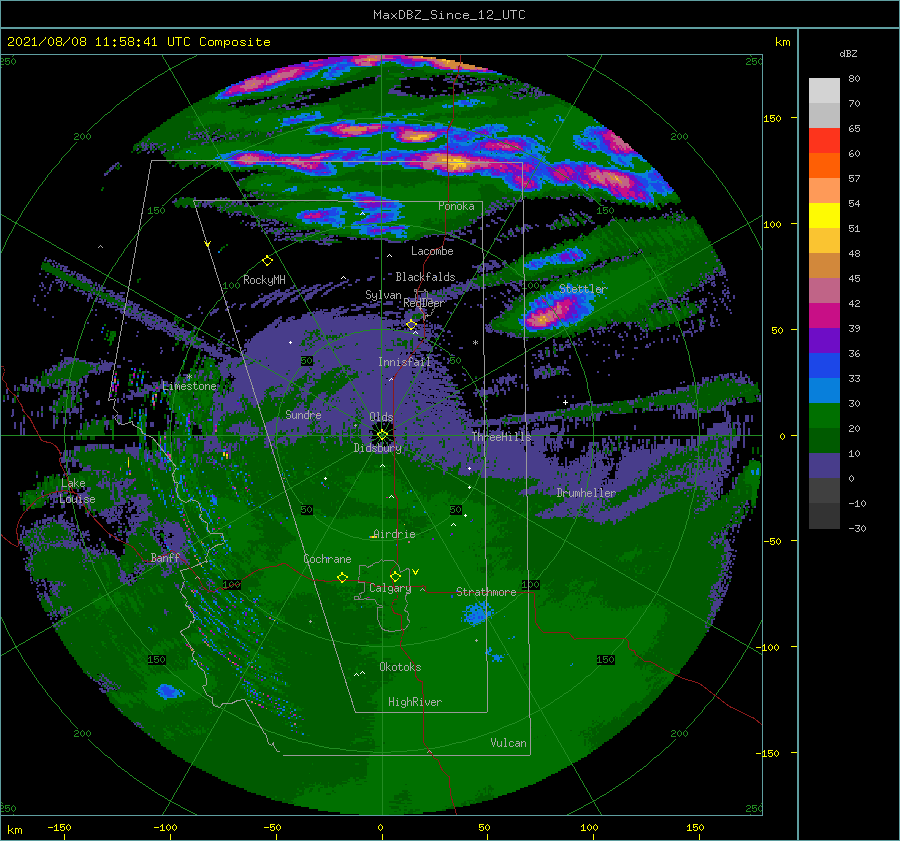
Task: Select the -30 value at legend bottom
Action: pyautogui.click(x=857, y=528)
